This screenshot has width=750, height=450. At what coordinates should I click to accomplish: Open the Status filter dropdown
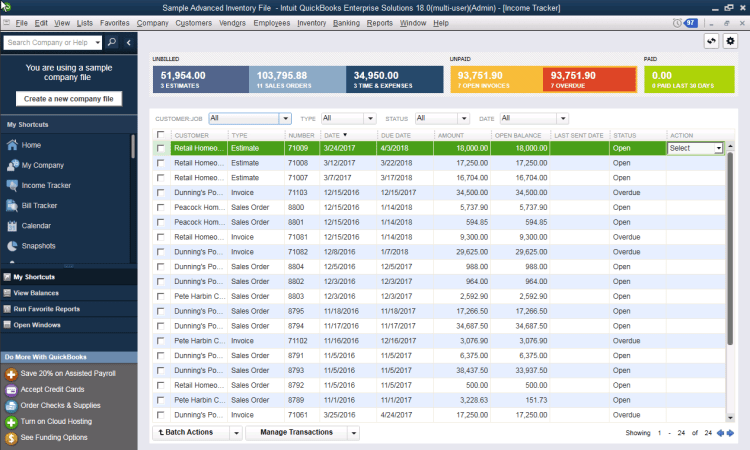click(x=463, y=118)
